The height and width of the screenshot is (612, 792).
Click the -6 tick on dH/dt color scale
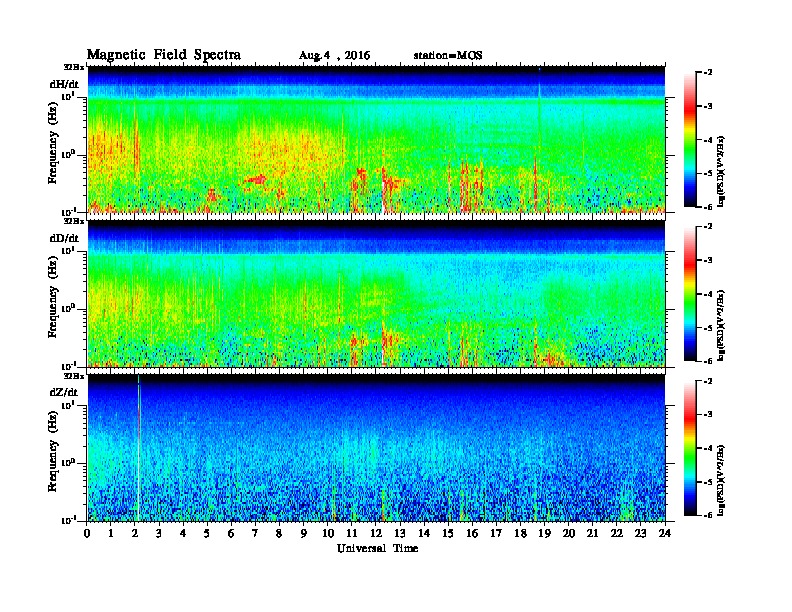coord(708,207)
